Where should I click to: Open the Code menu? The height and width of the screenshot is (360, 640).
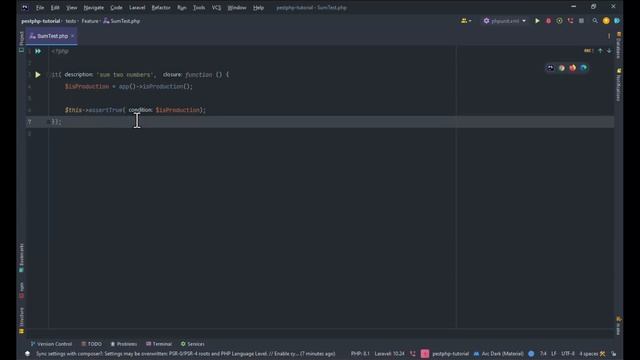coord(116,7)
